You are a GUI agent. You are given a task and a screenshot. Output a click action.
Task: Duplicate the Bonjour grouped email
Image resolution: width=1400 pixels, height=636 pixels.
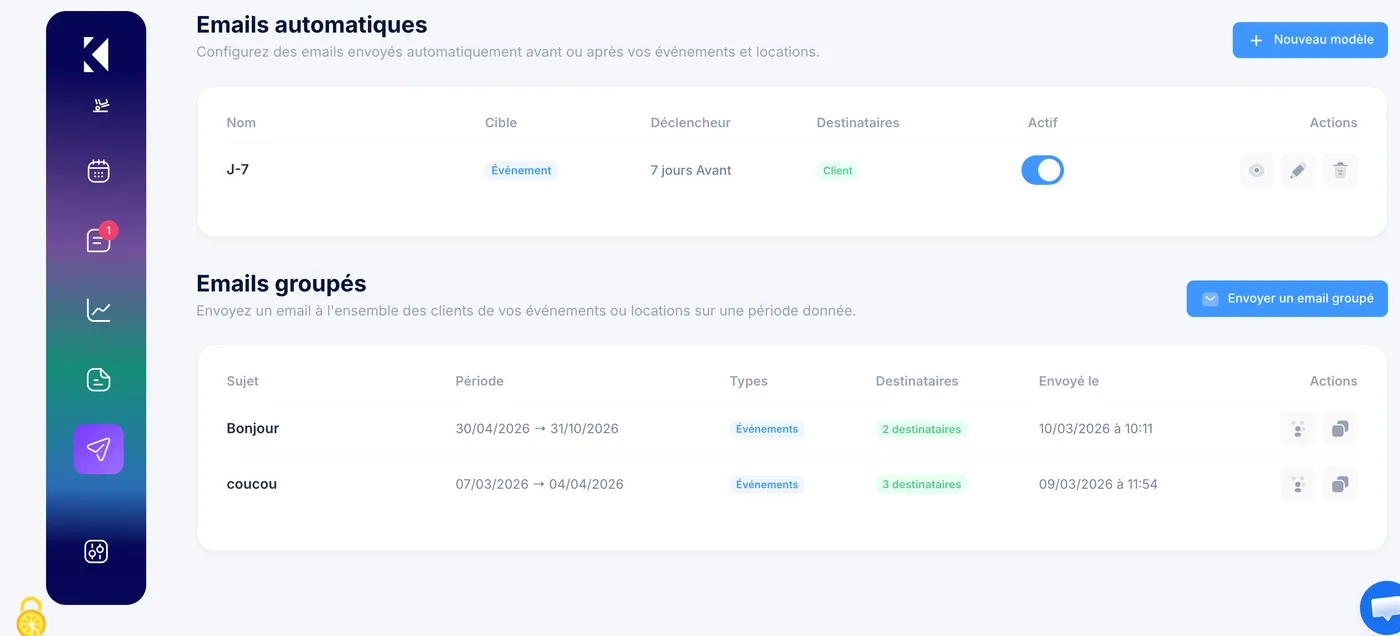pyautogui.click(x=1340, y=429)
